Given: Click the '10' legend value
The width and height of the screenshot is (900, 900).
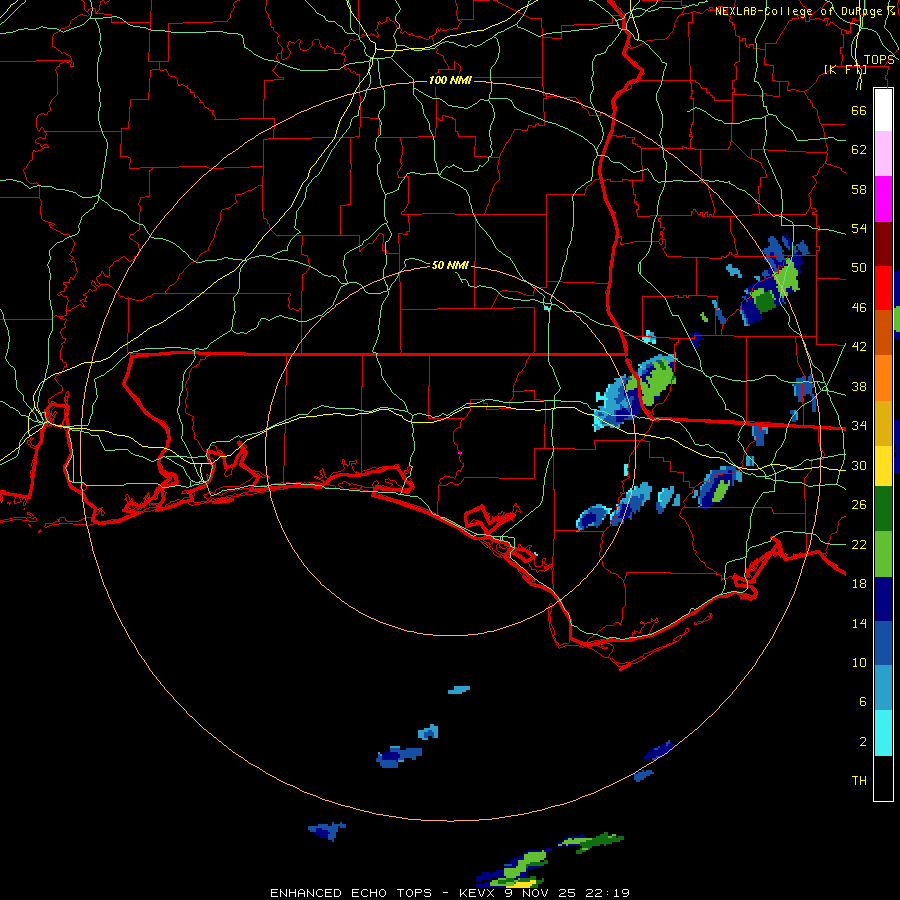Looking at the screenshot, I should [859, 662].
